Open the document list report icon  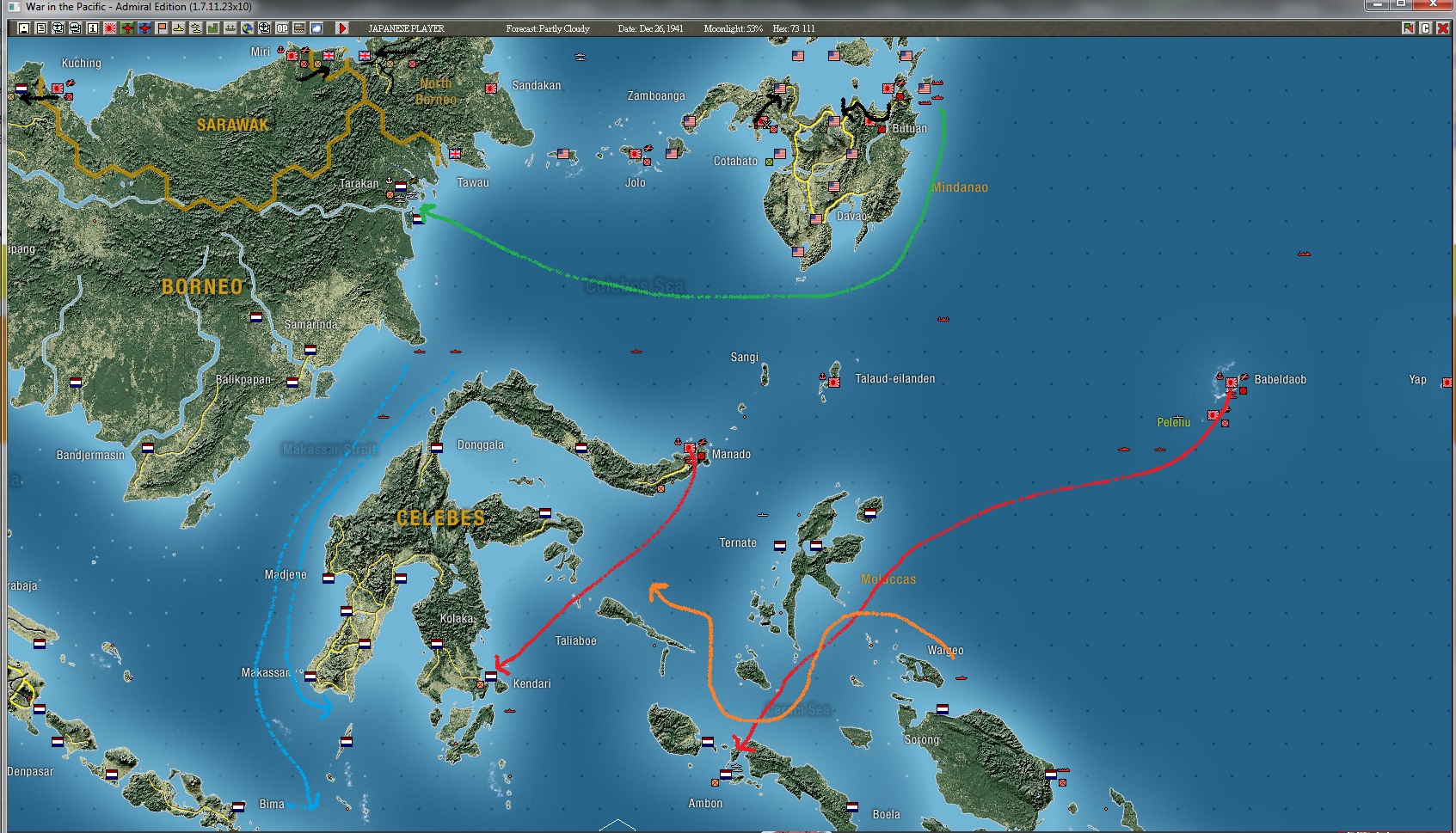[41, 28]
